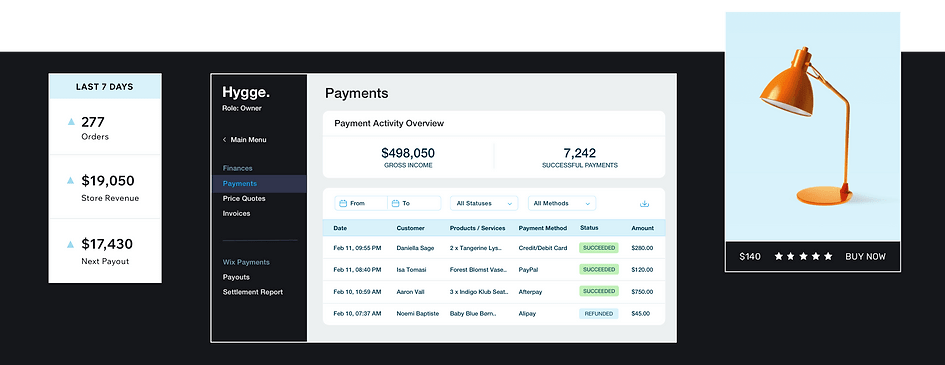This screenshot has height=365, width=945.
Task: Click the $498,050 gross income figure
Action: (408, 153)
